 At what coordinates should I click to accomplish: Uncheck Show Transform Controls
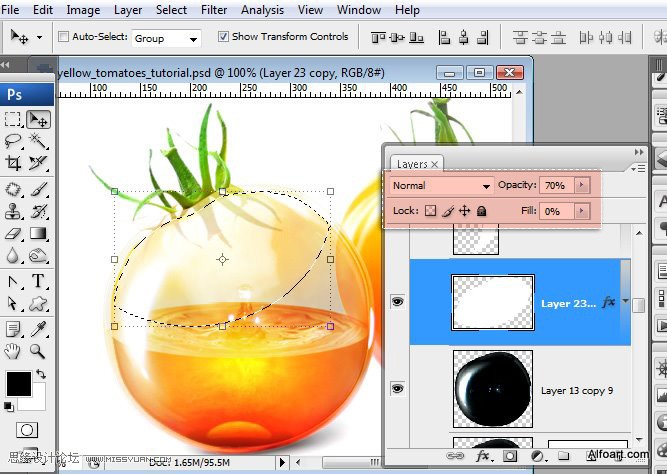222,37
